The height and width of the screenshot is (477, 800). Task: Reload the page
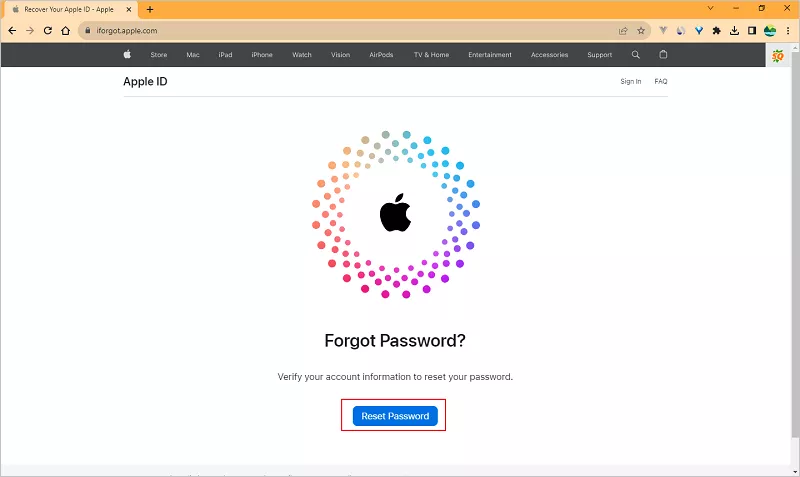point(47,31)
